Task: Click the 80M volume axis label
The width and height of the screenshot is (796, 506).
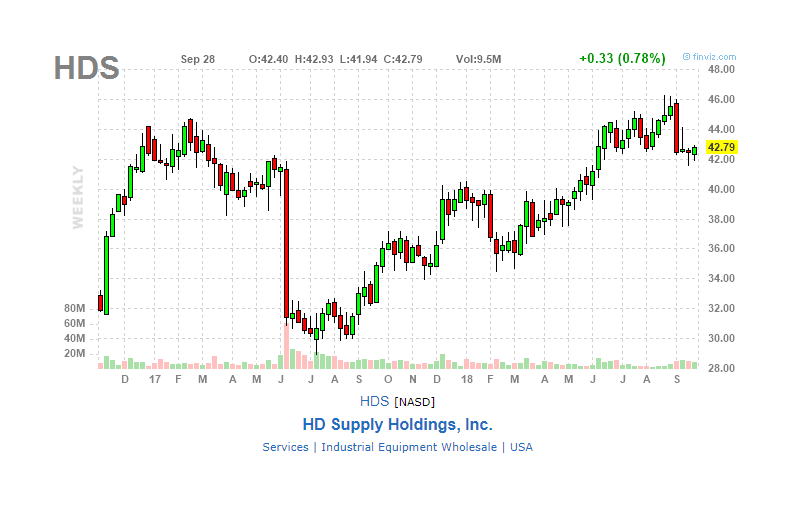Action: click(x=75, y=309)
